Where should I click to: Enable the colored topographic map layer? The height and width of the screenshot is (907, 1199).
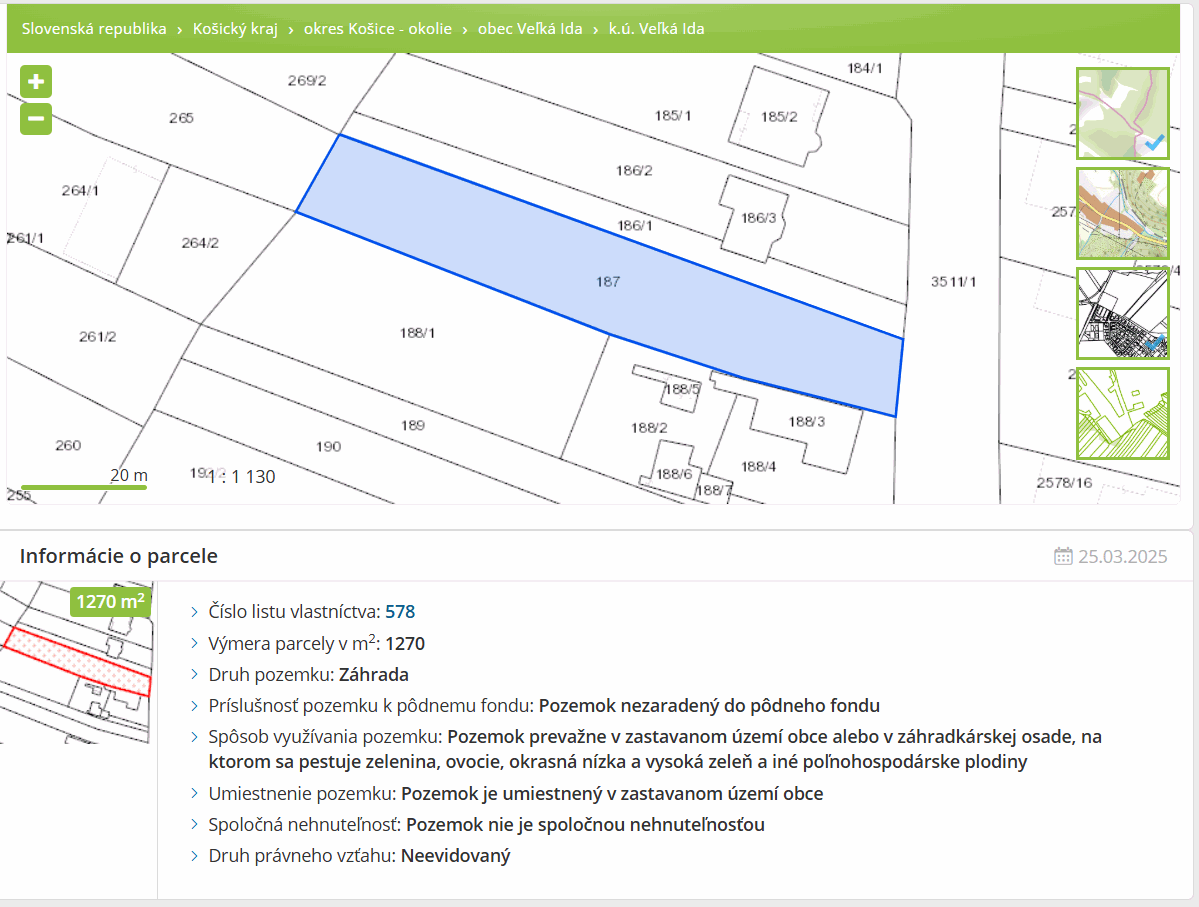(x=1122, y=214)
